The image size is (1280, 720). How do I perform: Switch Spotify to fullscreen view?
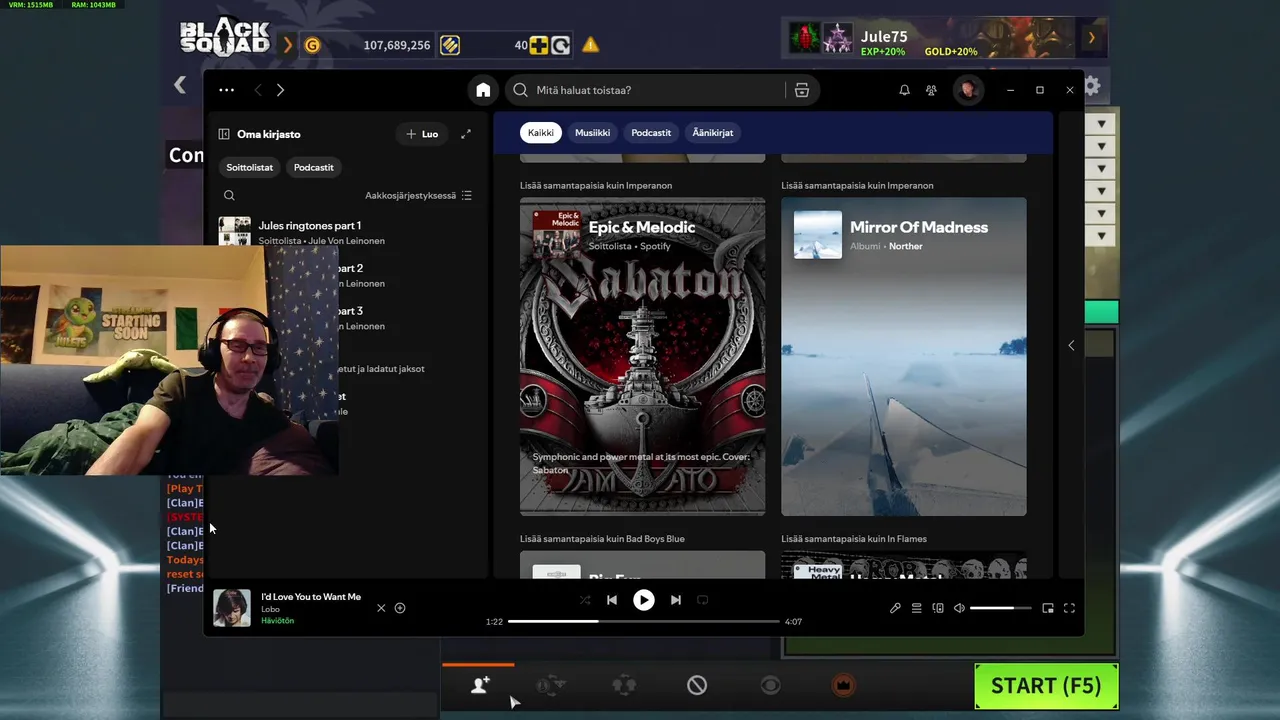(x=1069, y=608)
